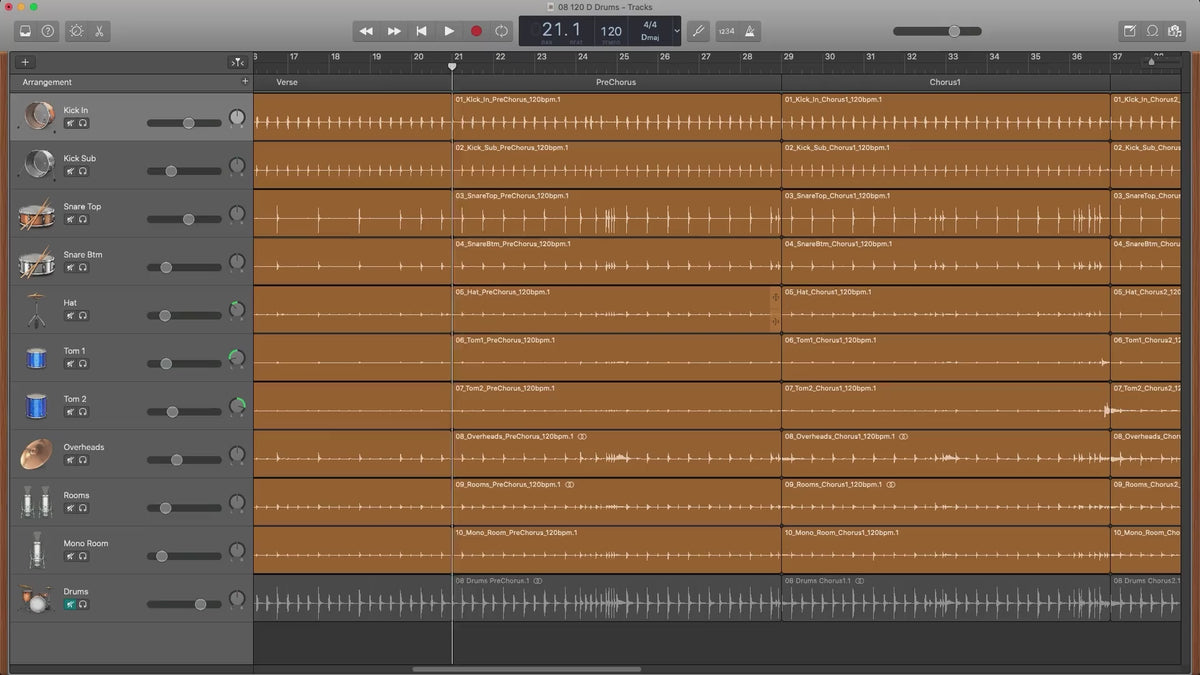Select the Chorus1 arrangement marker
The width and height of the screenshot is (1200, 675).
point(945,82)
